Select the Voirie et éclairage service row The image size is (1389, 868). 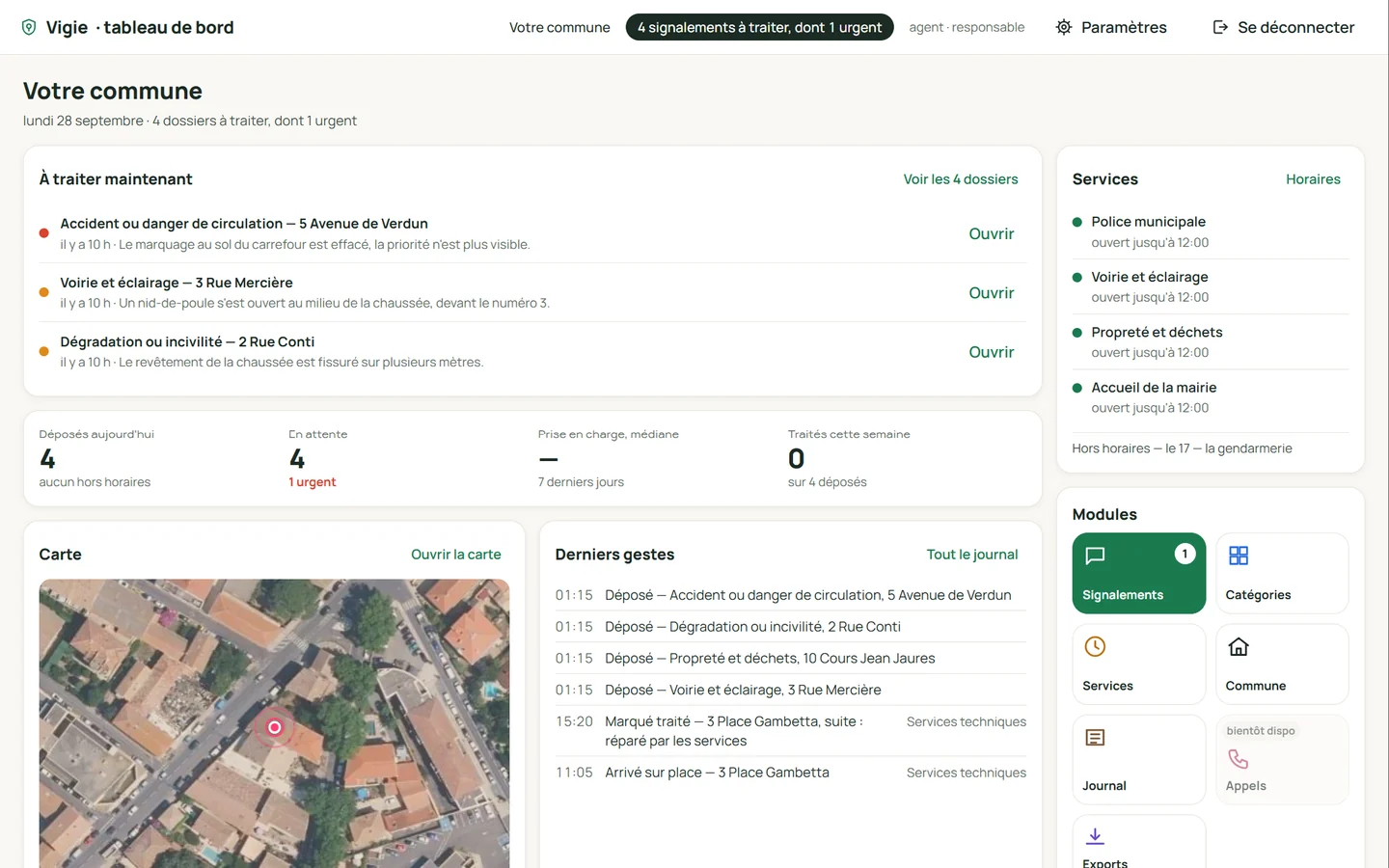coord(1211,286)
